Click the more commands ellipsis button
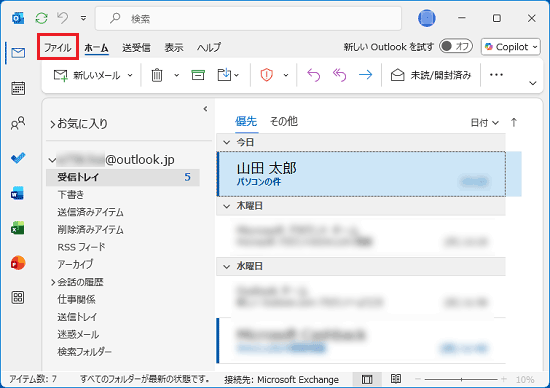Image resolution: width=550 pixels, height=388 pixels. click(496, 75)
